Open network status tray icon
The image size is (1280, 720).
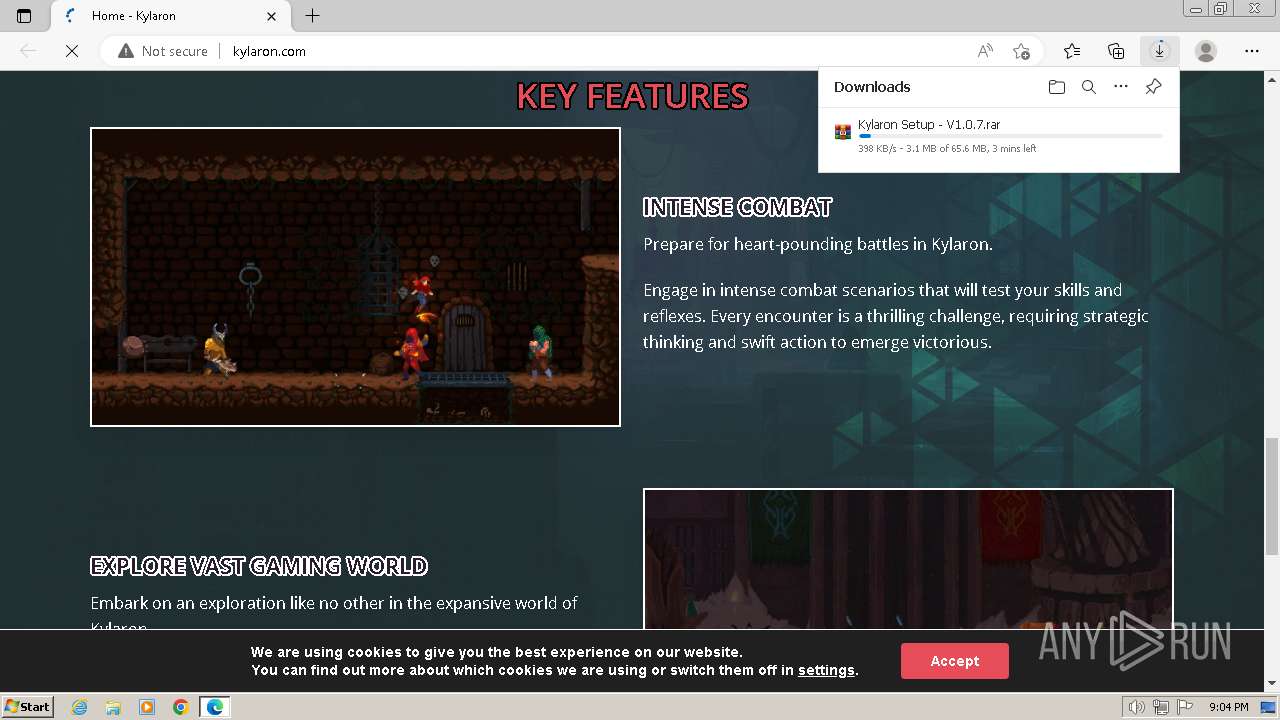[1161, 707]
